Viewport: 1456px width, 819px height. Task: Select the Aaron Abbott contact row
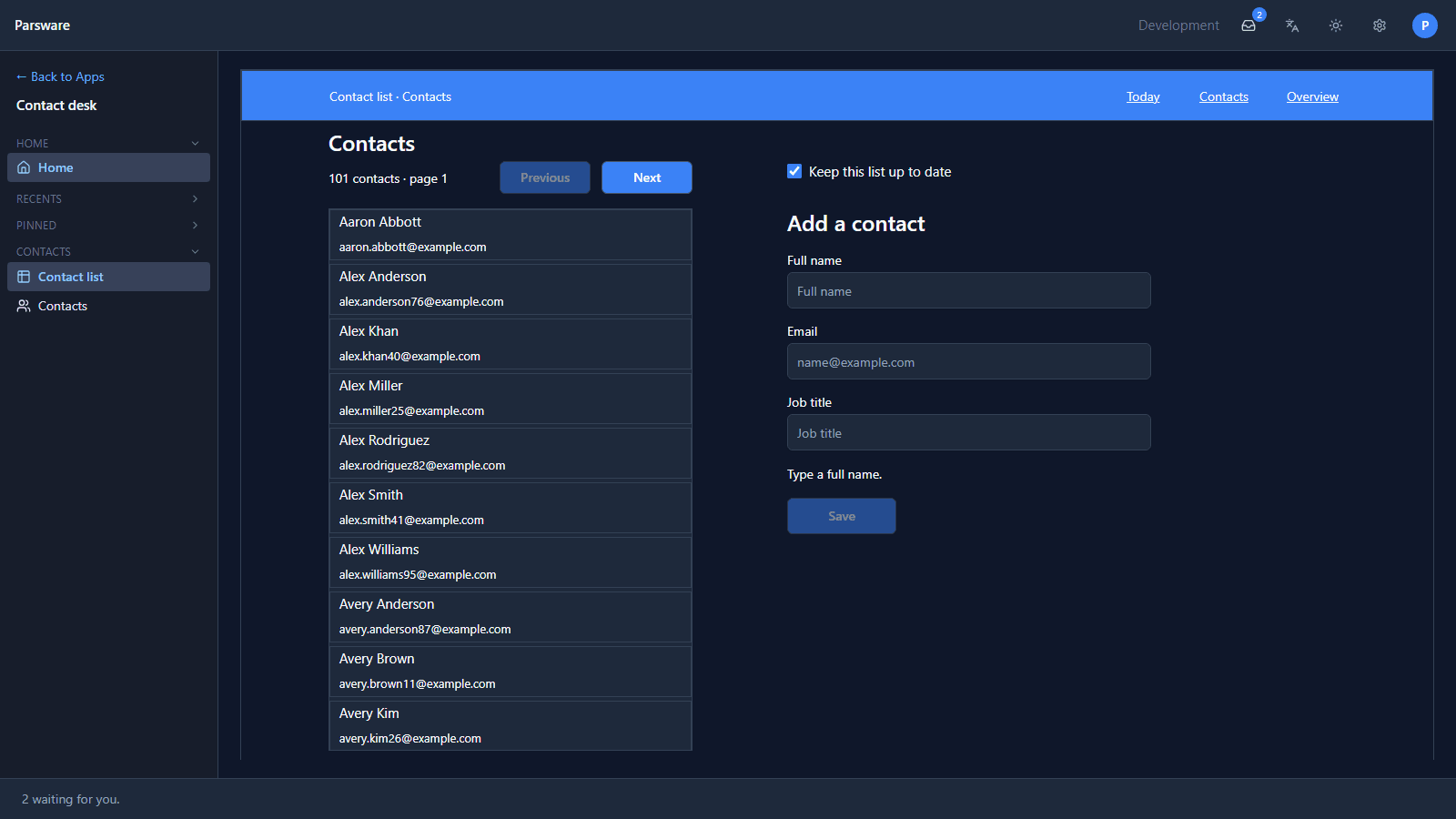click(x=511, y=235)
